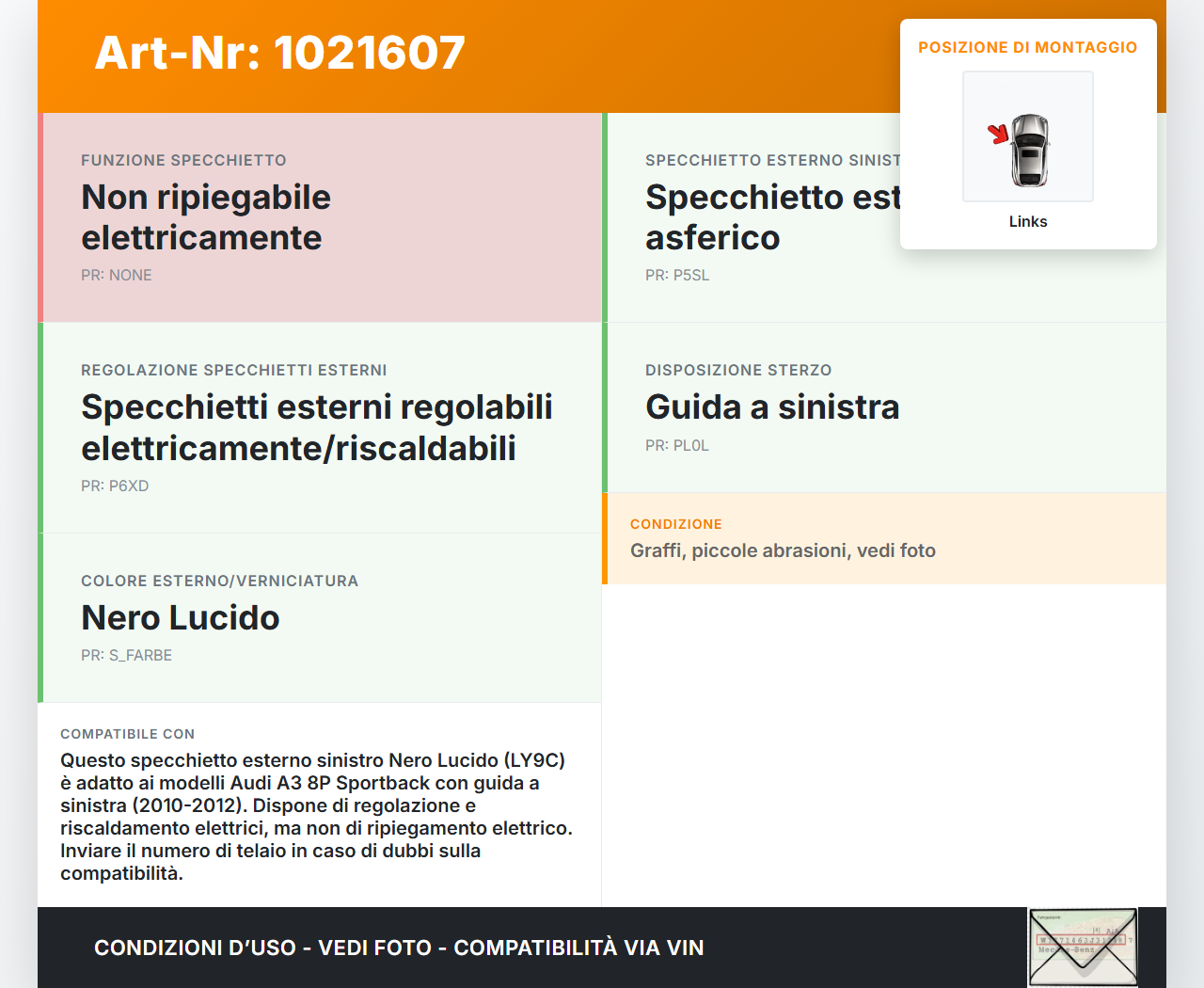Expand the FUNZIONE SPECCHIETTO section
This screenshot has height=988, width=1204.
[x=183, y=160]
